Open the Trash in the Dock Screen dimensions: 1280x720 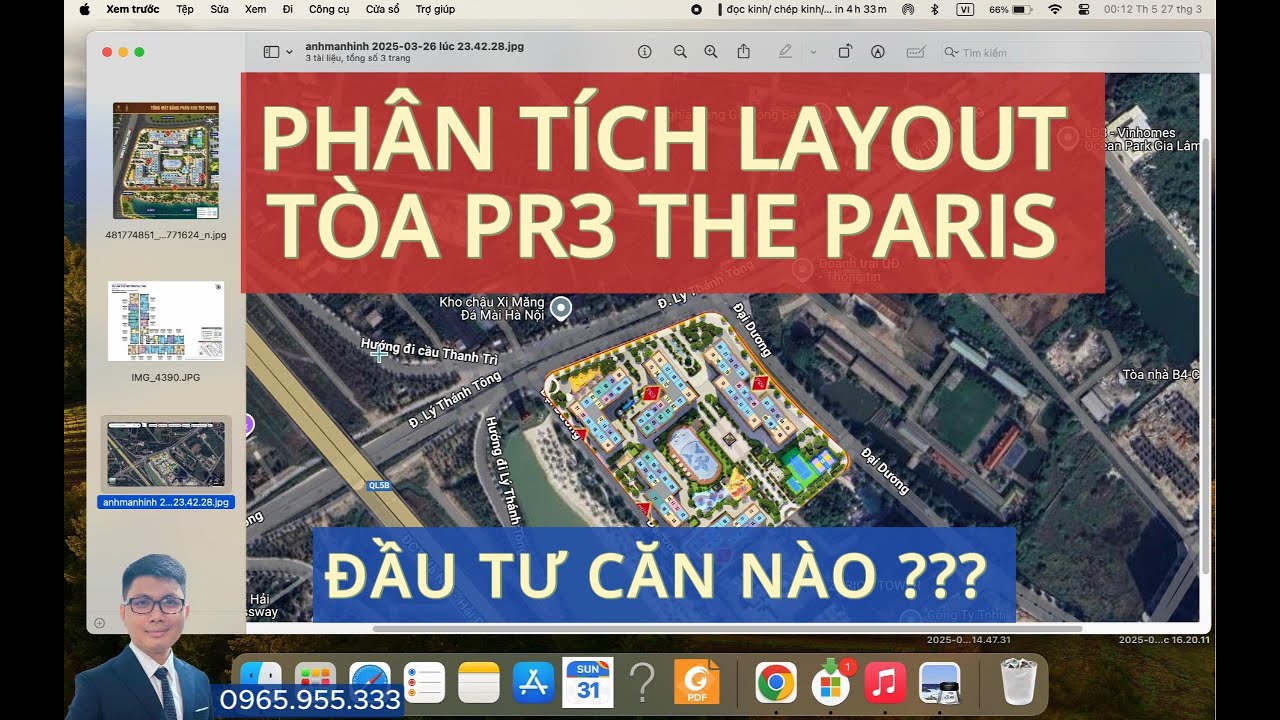(x=1018, y=683)
